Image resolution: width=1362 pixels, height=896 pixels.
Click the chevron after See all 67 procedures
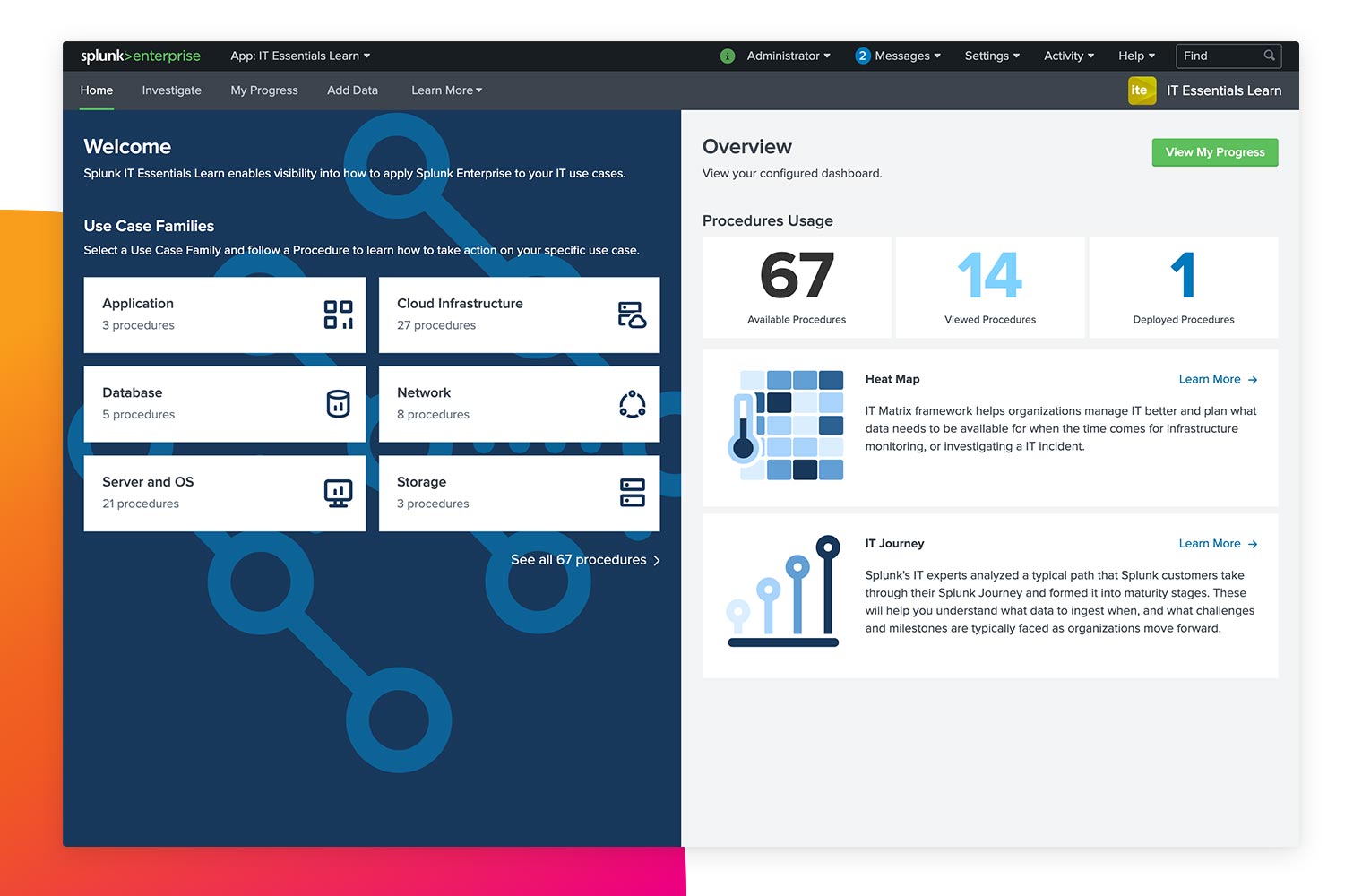[x=657, y=560]
